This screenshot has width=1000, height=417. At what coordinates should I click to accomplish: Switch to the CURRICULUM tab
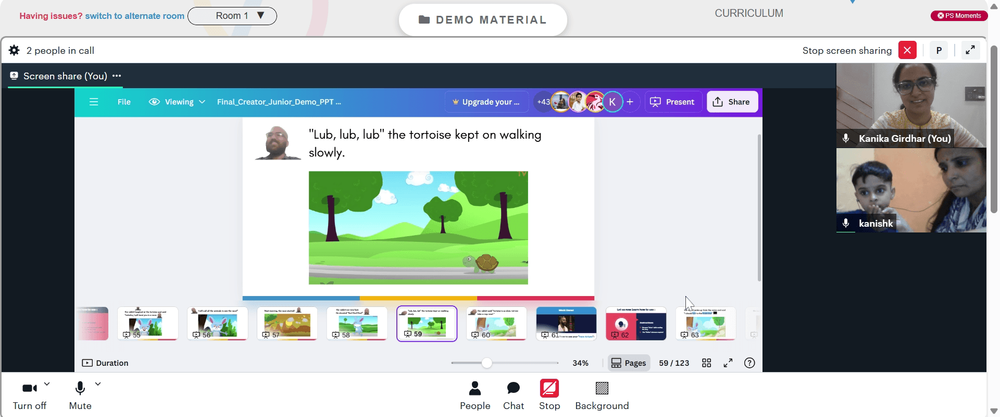pyautogui.click(x=749, y=13)
